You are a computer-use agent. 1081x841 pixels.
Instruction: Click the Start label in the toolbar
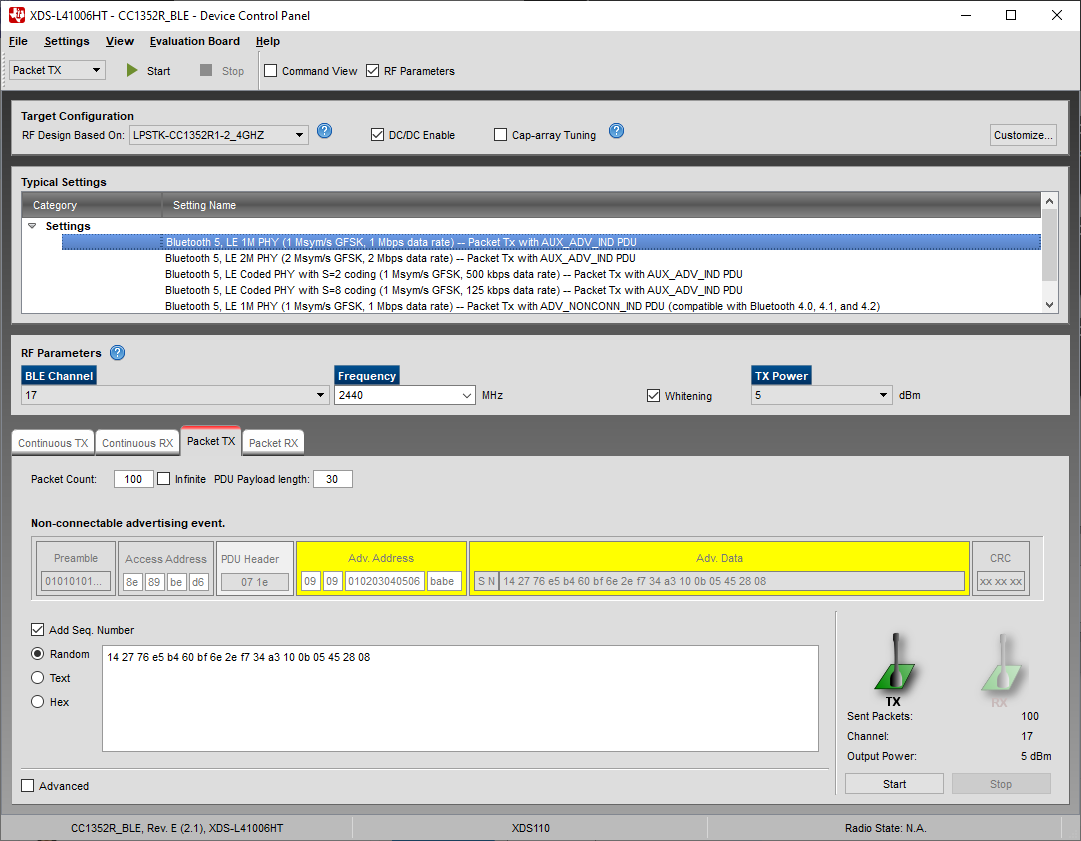[x=159, y=71]
